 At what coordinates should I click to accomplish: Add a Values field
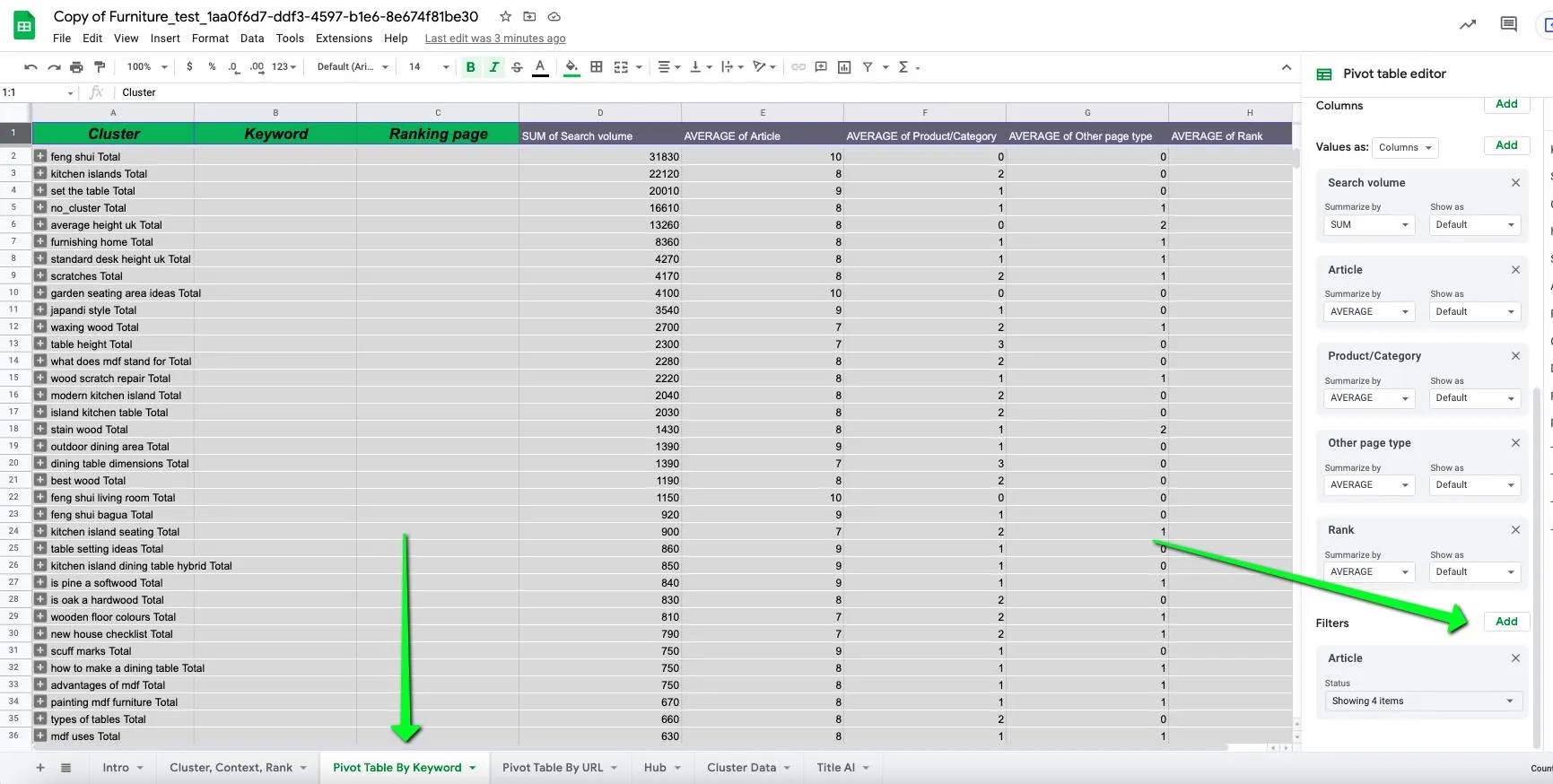[1506, 145]
